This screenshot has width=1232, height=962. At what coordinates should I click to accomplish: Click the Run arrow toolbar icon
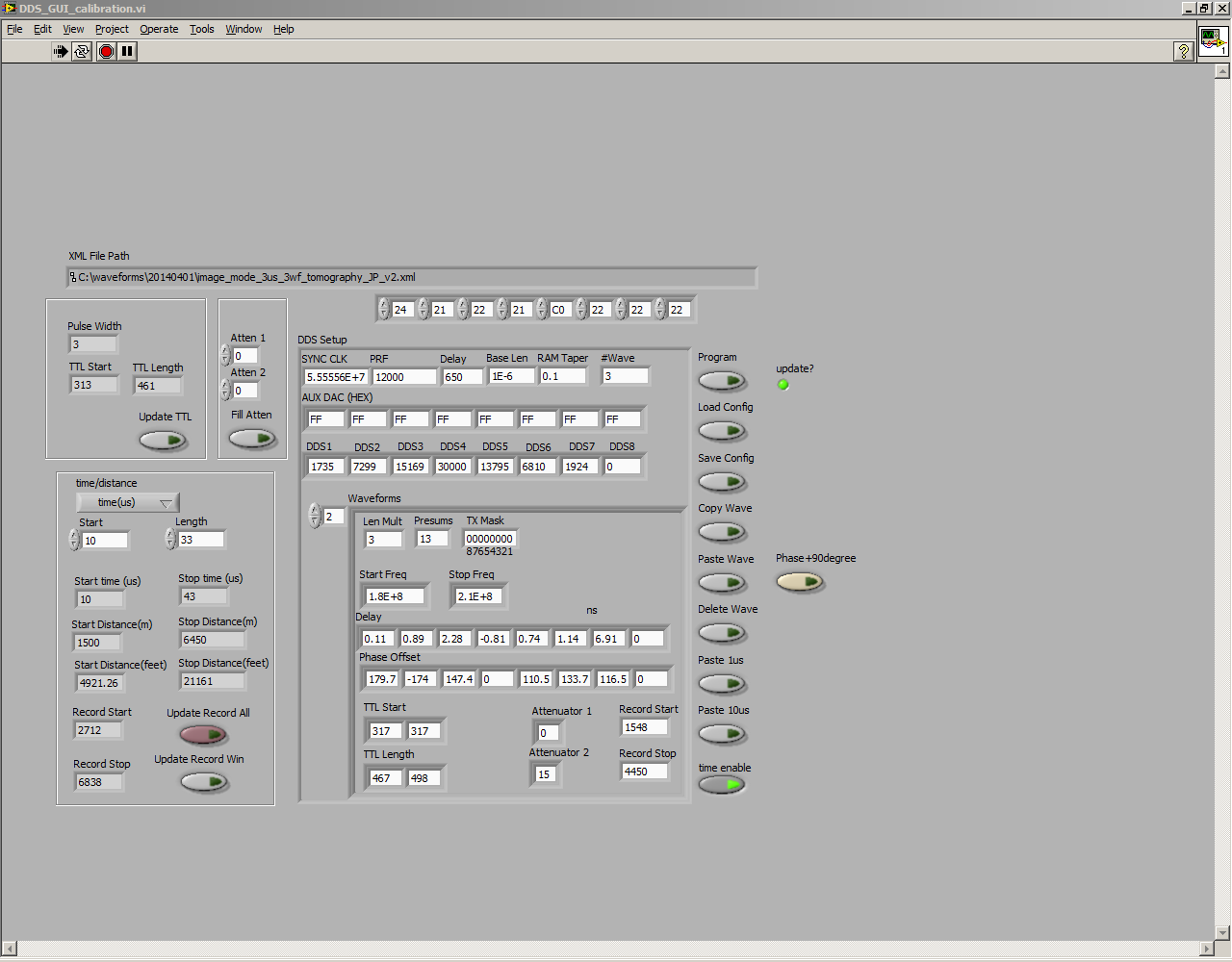pyautogui.click(x=61, y=51)
